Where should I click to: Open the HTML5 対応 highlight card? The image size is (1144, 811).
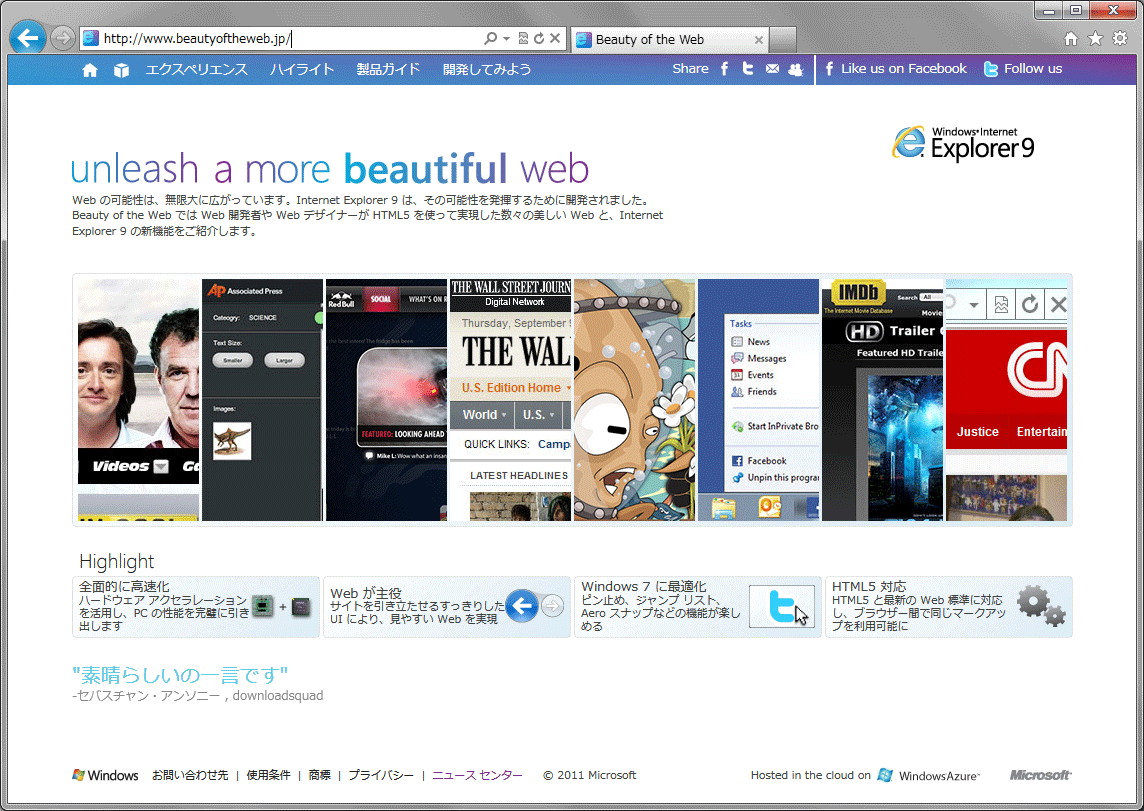[949, 607]
